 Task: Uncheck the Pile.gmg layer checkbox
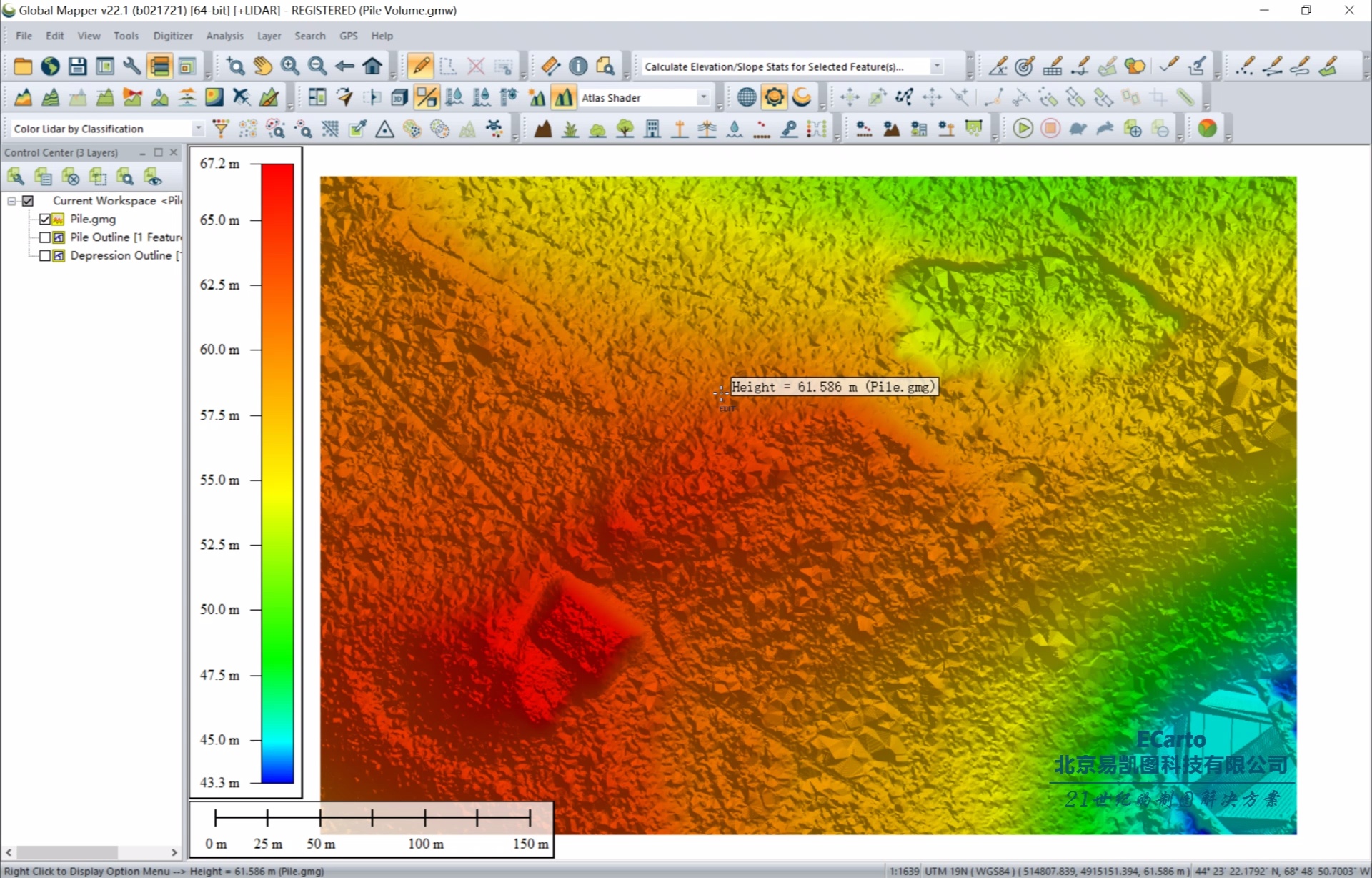click(x=45, y=219)
